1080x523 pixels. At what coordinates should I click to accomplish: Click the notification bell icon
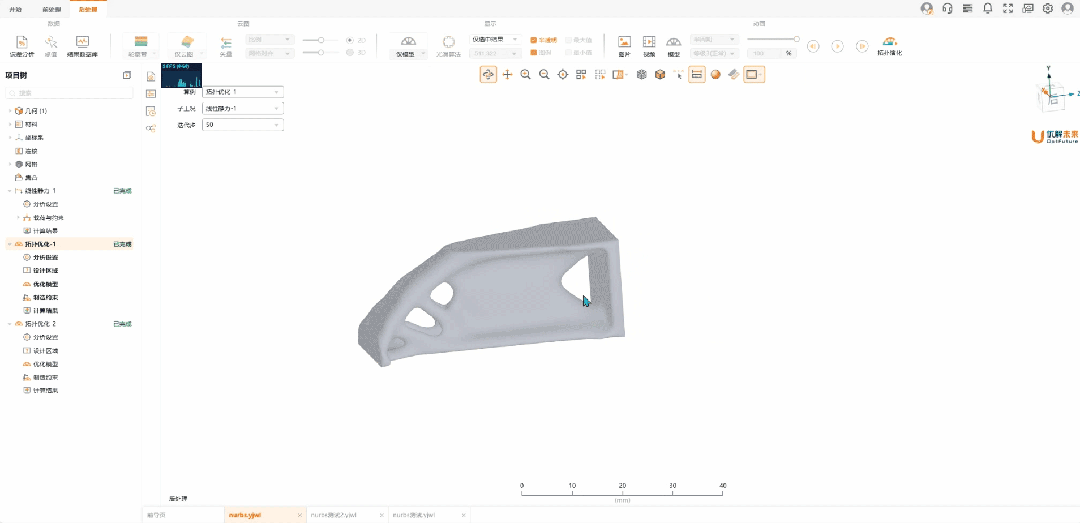pos(988,8)
